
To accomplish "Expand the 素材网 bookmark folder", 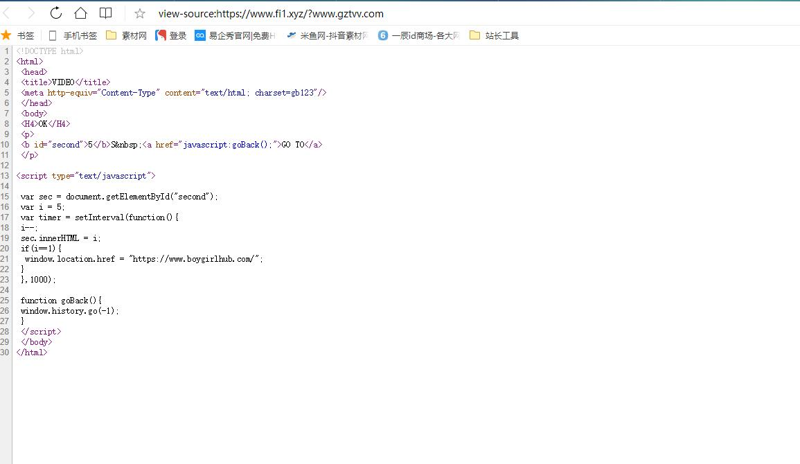I will 126,36.
